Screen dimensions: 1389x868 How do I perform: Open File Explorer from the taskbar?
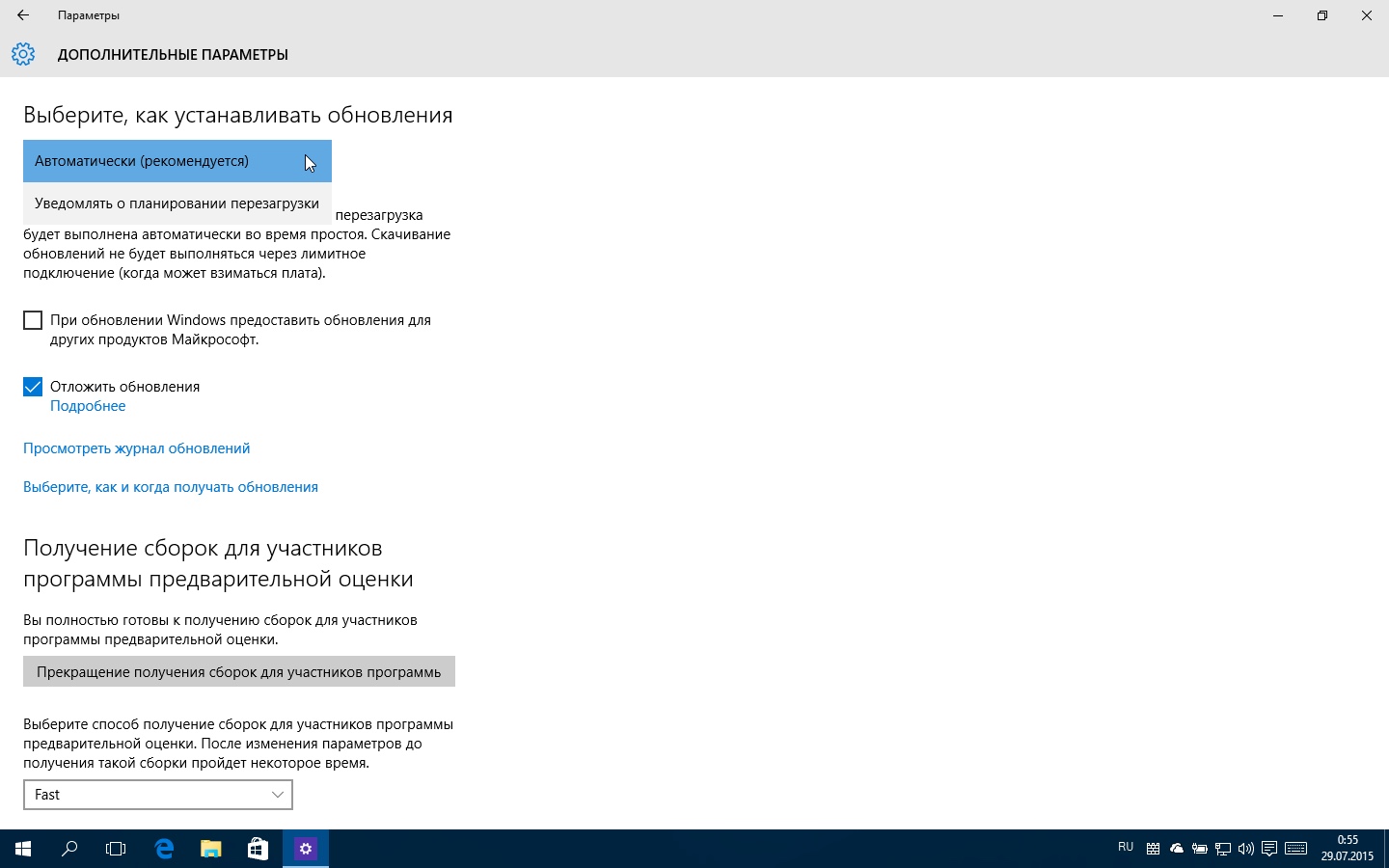tap(210, 849)
